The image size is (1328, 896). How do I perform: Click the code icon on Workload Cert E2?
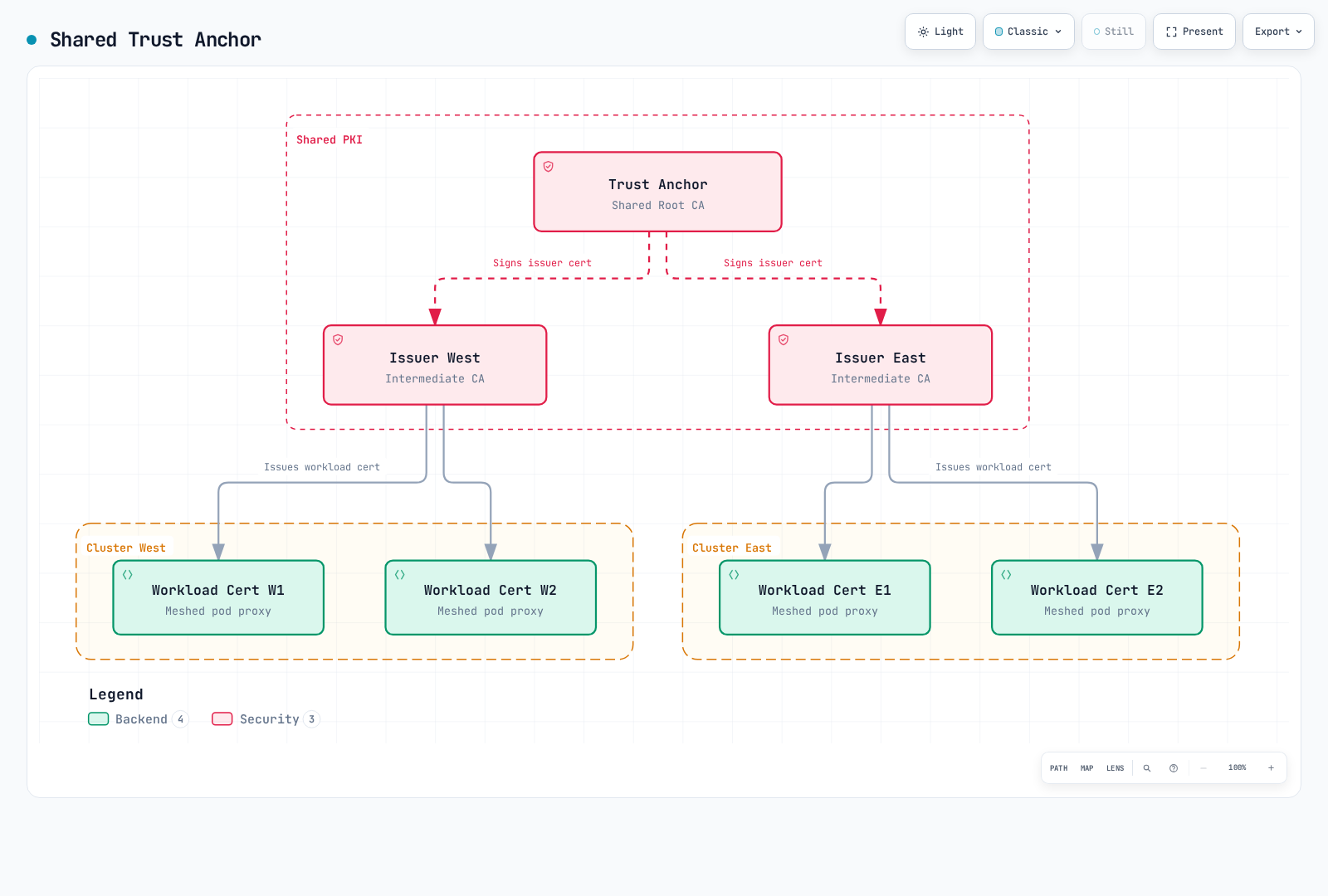pos(1007,575)
